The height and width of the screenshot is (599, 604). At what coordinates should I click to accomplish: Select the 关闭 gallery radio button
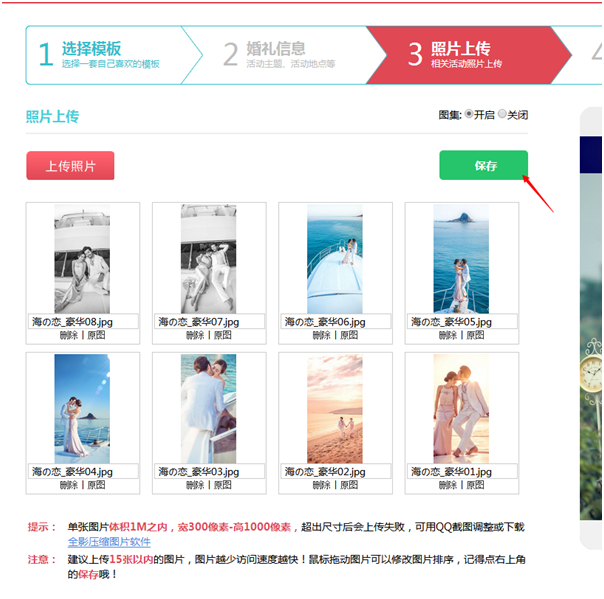point(502,114)
